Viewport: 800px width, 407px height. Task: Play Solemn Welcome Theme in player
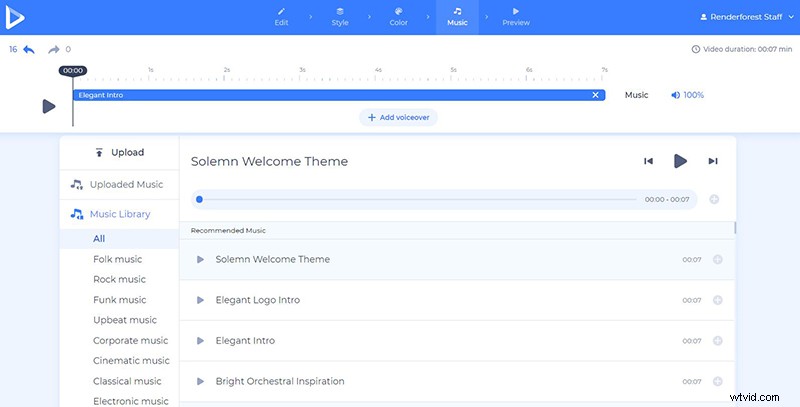pos(680,161)
